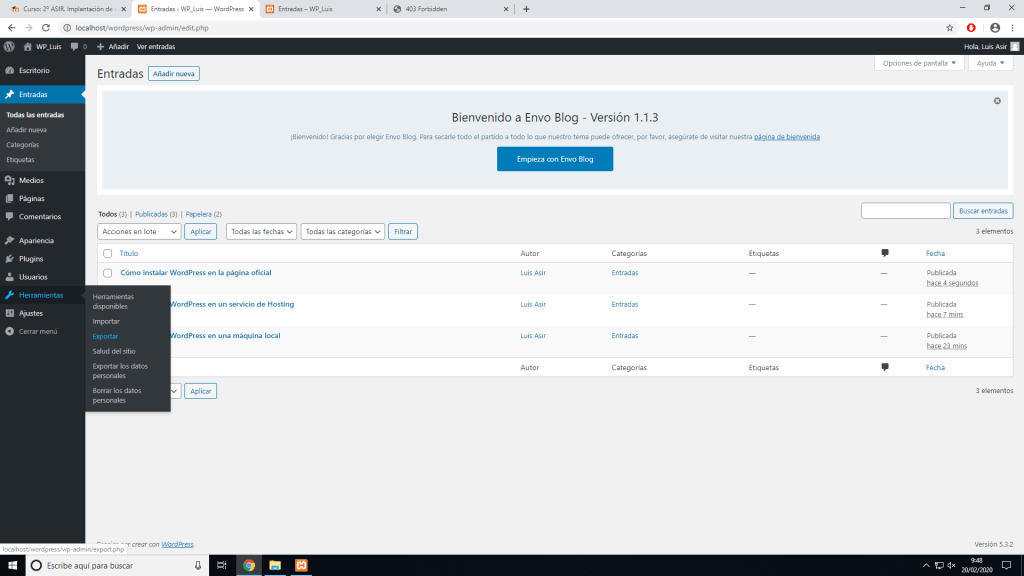Open the 'Todas las fechas' dropdown
1024x576 pixels.
261,231
